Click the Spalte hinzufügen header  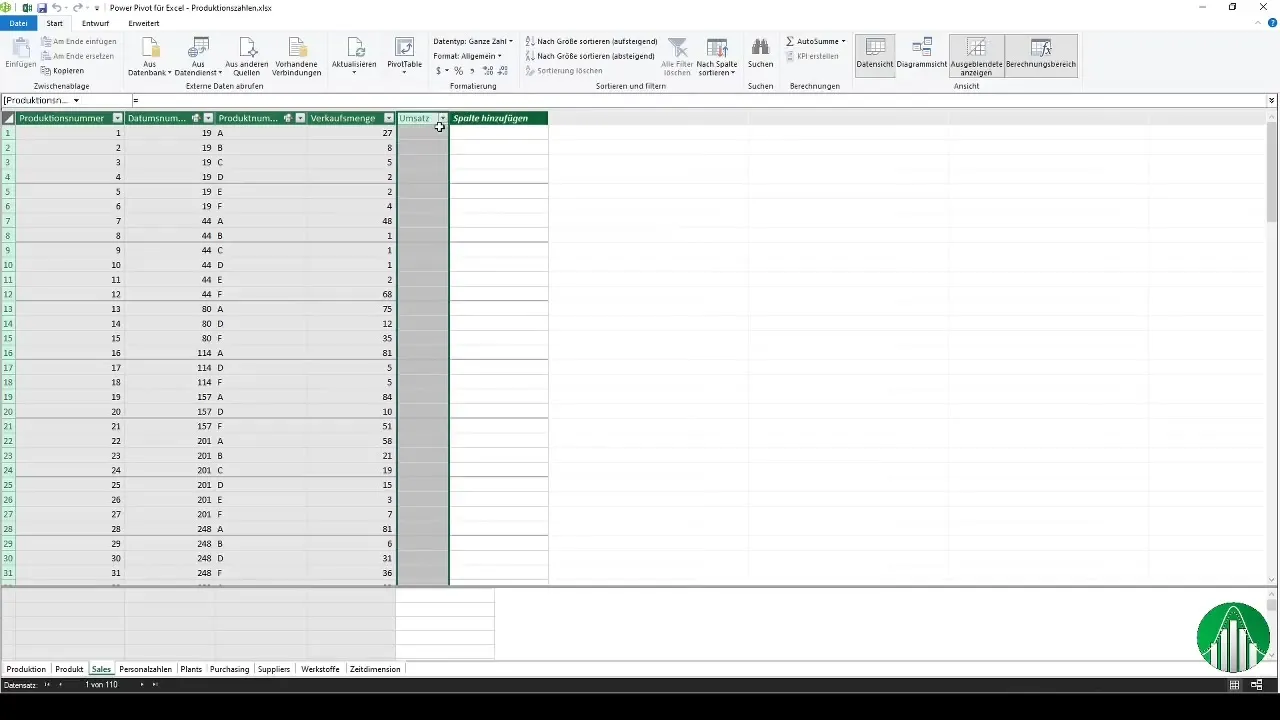coord(499,118)
